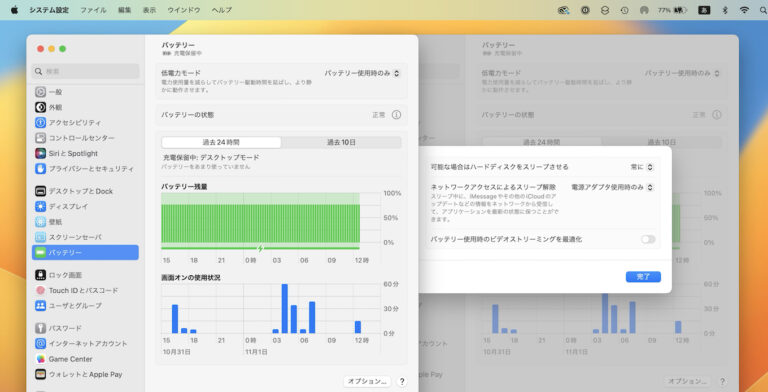Click dimmed オプション… button in right window
This screenshot has height=392, width=768.
coord(687,381)
